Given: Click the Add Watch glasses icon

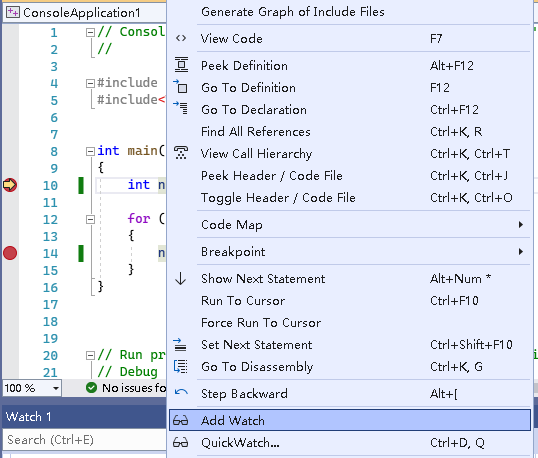Looking at the screenshot, I should coord(180,420).
